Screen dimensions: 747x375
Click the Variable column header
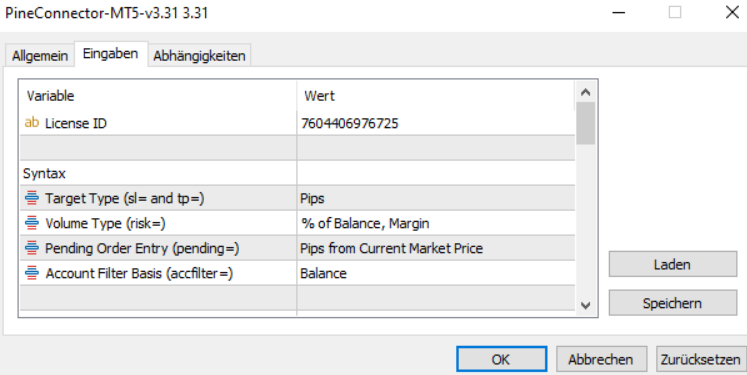pos(158,96)
